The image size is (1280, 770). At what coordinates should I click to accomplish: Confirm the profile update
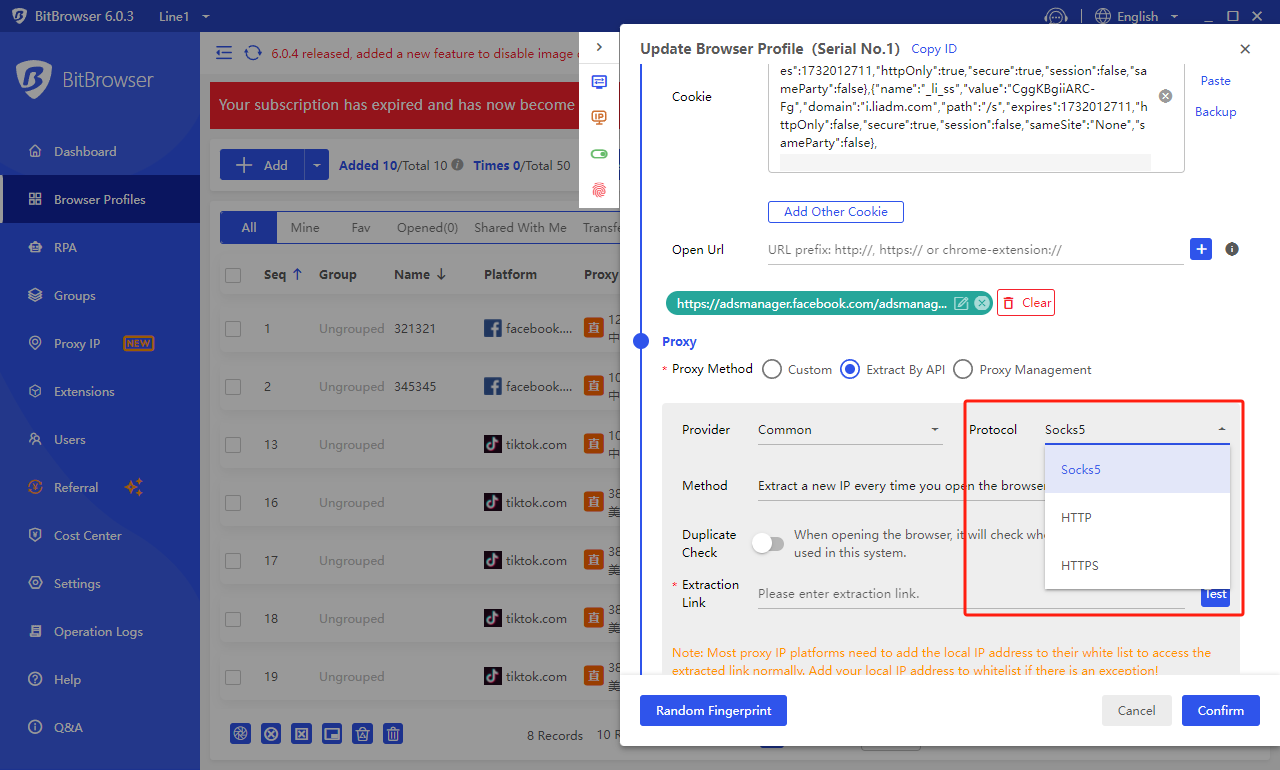[x=1221, y=710]
